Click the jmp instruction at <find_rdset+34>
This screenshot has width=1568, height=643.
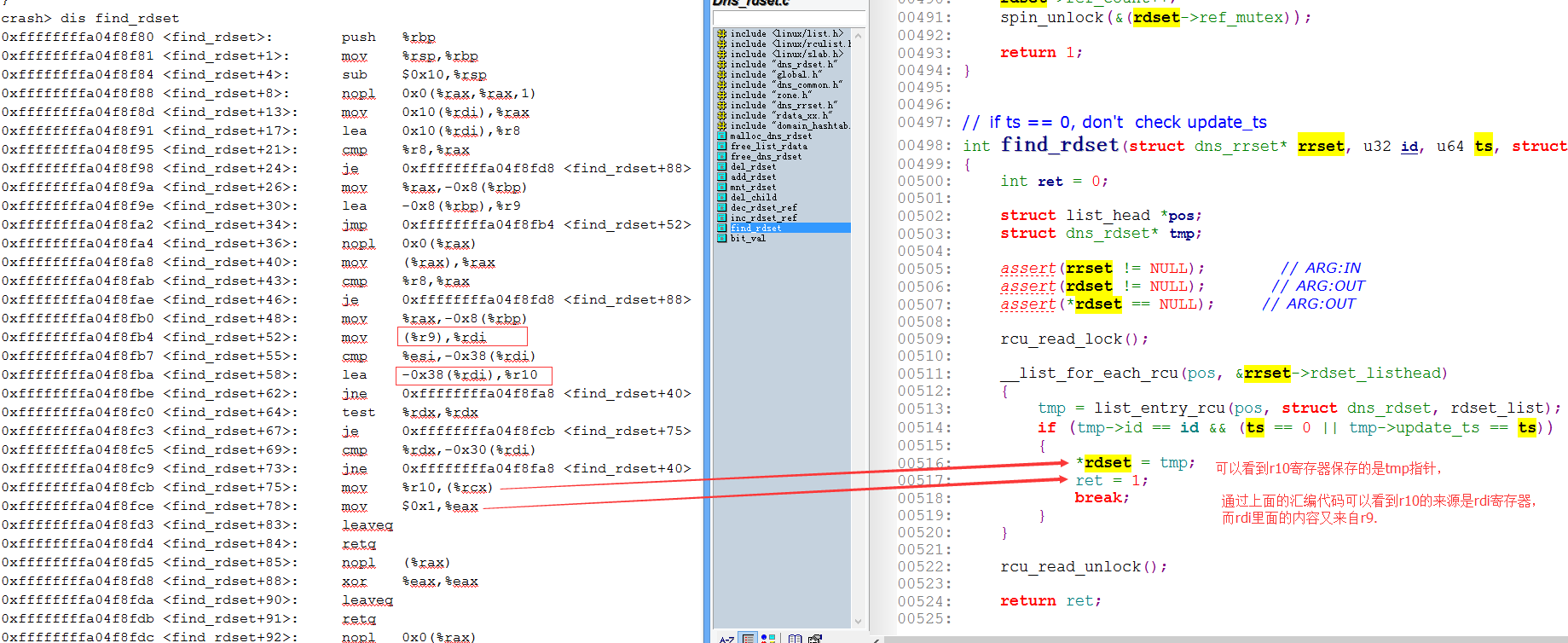coord(346,224)
